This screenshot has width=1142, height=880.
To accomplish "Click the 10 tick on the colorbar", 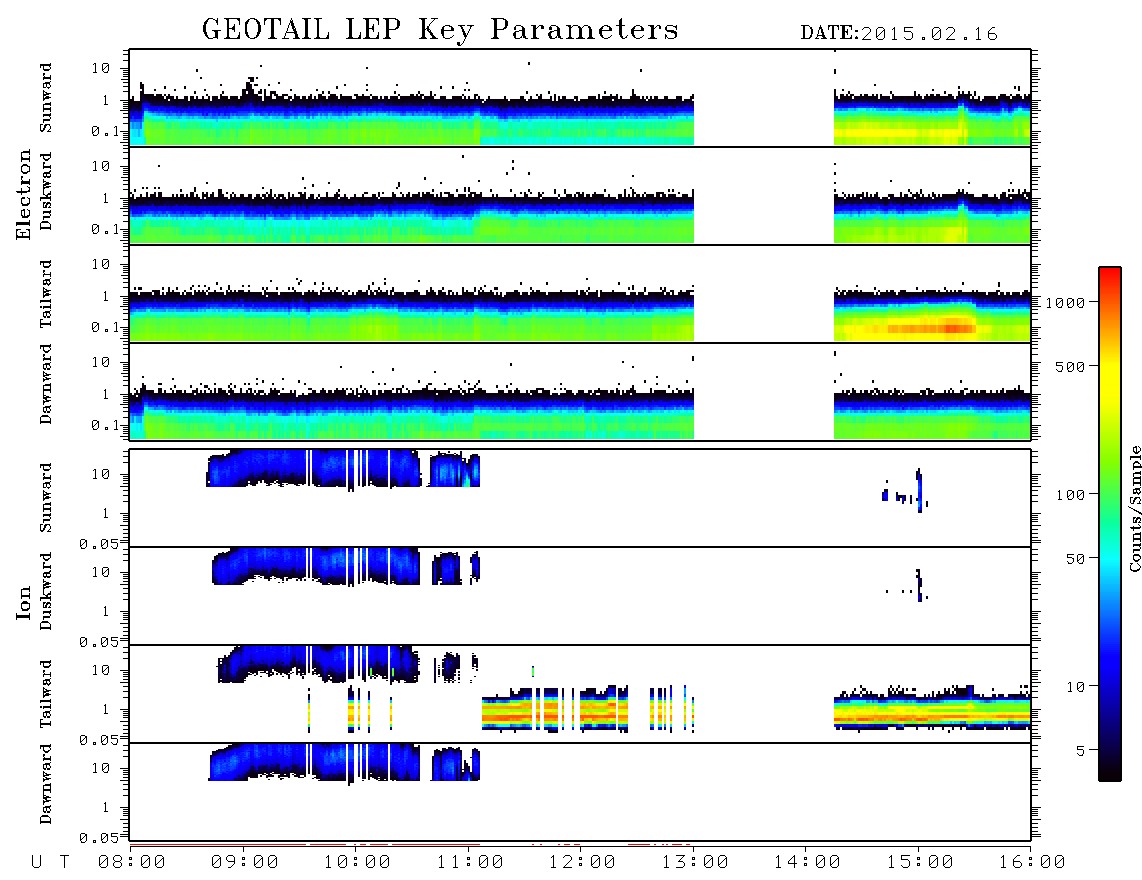I will 1075,686.
